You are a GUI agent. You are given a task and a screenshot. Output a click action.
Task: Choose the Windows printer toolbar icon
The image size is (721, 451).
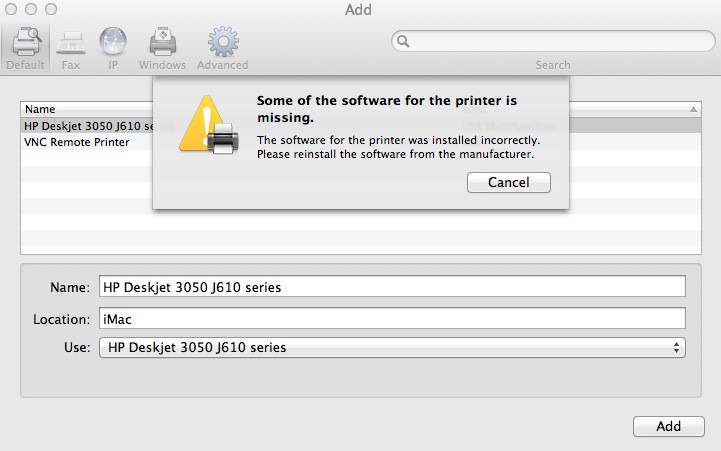coord(162,41)
